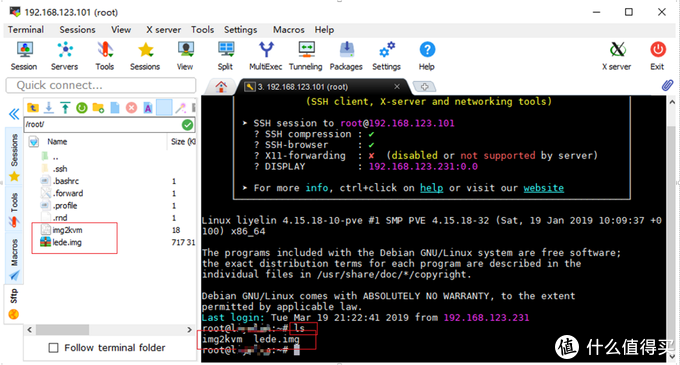Image resolution: width=680 pixels, height=365 pixels.
Task: Click the SFTP delete red X icon
Action: click(131, 108)
